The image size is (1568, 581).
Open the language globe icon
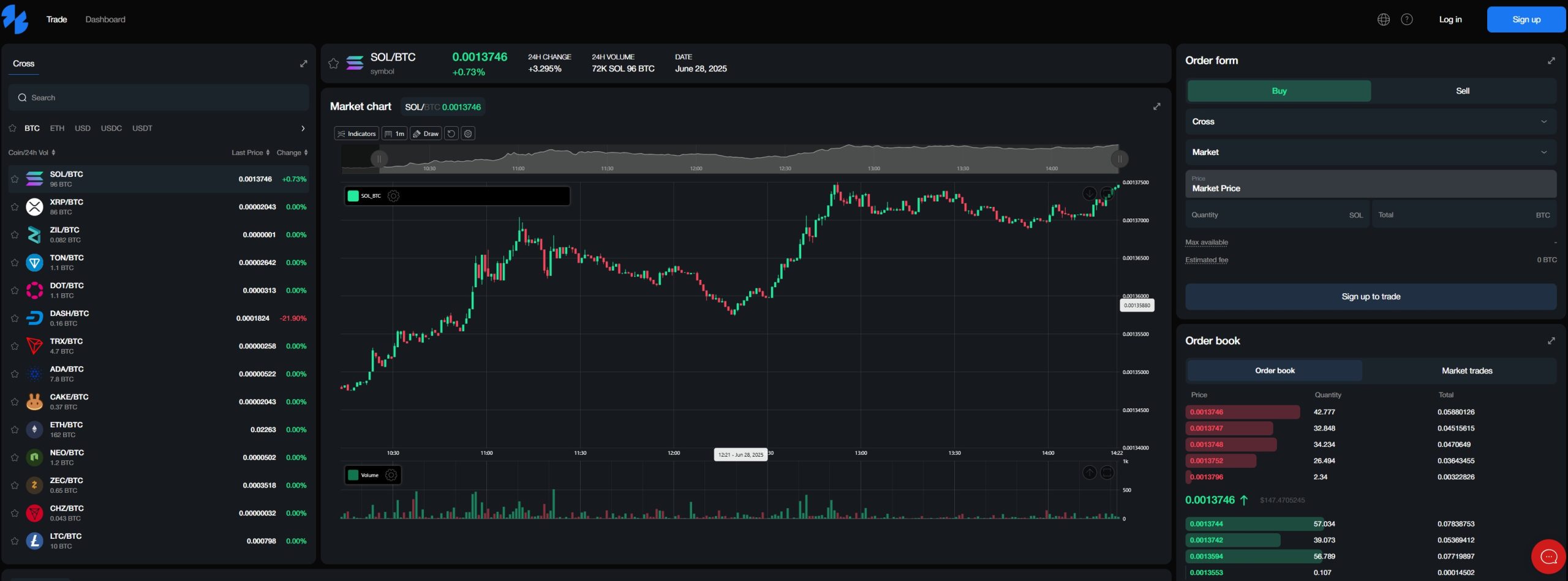[1383, 20]
